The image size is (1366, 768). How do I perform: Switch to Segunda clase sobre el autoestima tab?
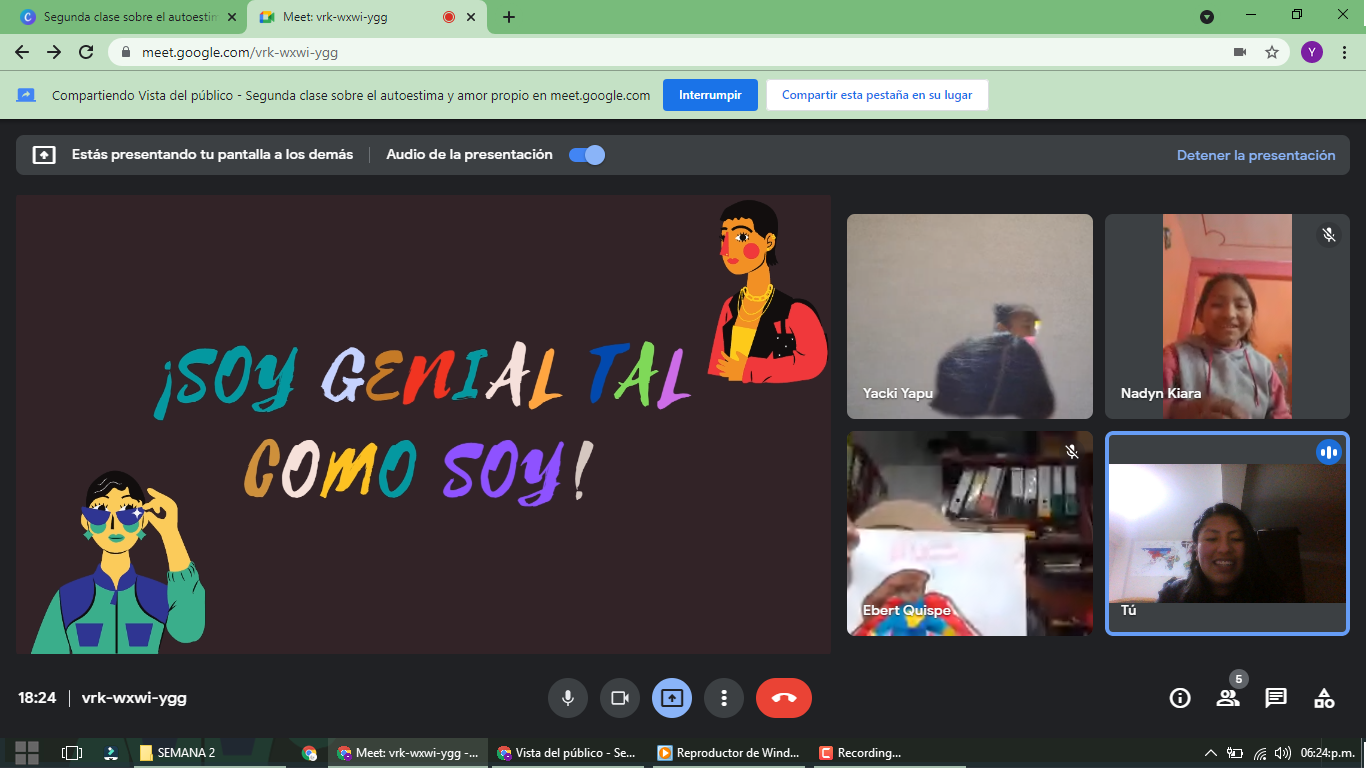click(x=130, y=17)
